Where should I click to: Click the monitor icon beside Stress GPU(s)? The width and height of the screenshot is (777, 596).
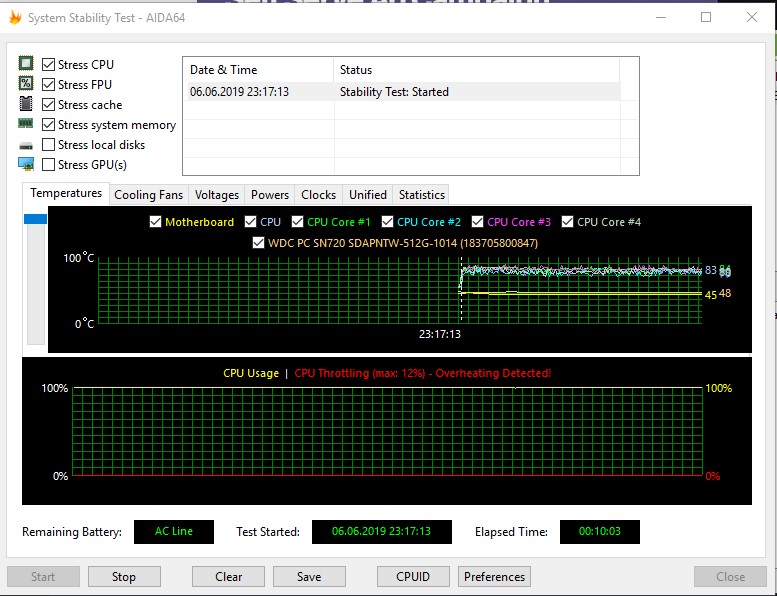coord(26,164)
